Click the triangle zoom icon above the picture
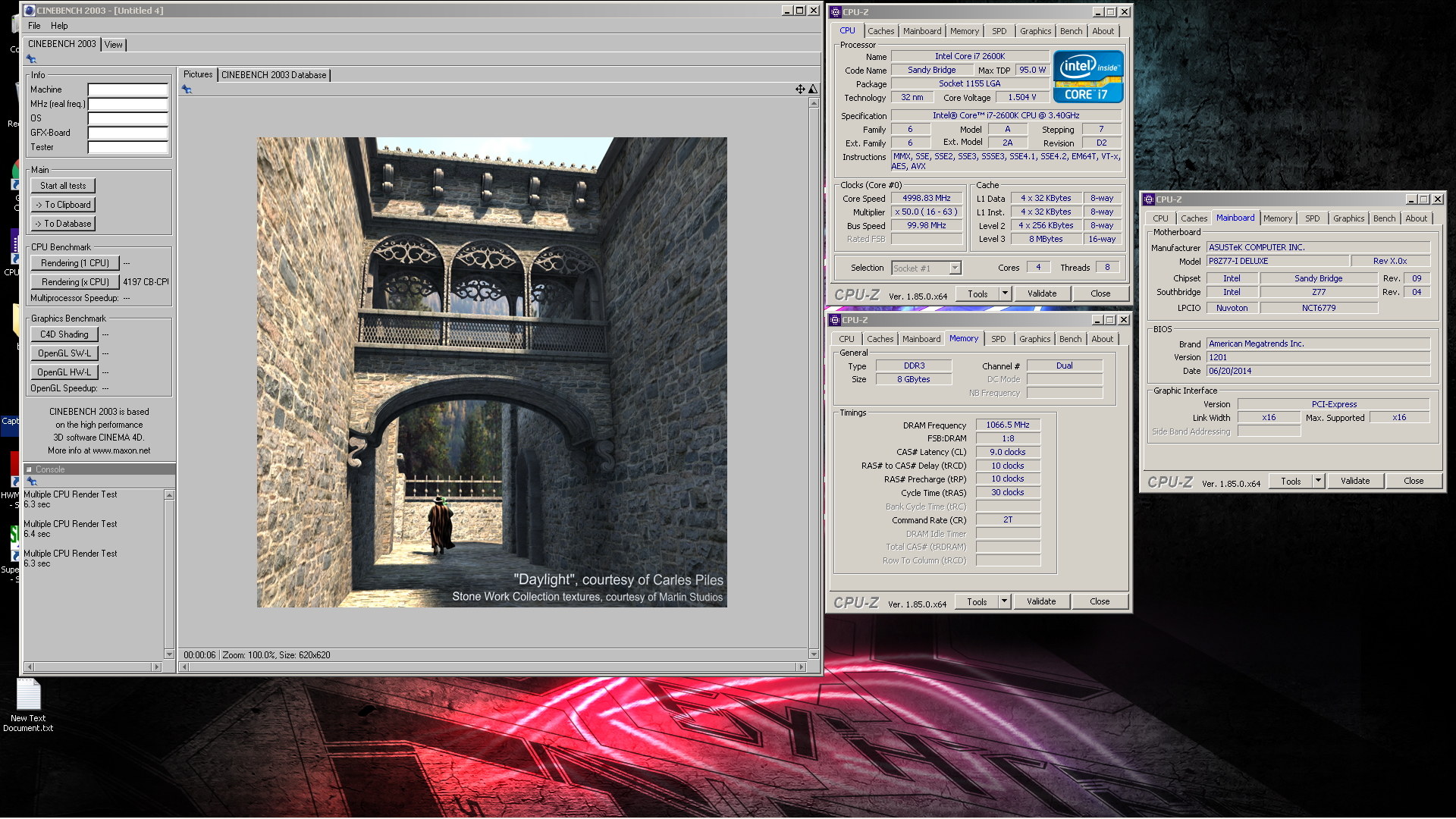1456x819 pixels. tap(813, 89)
